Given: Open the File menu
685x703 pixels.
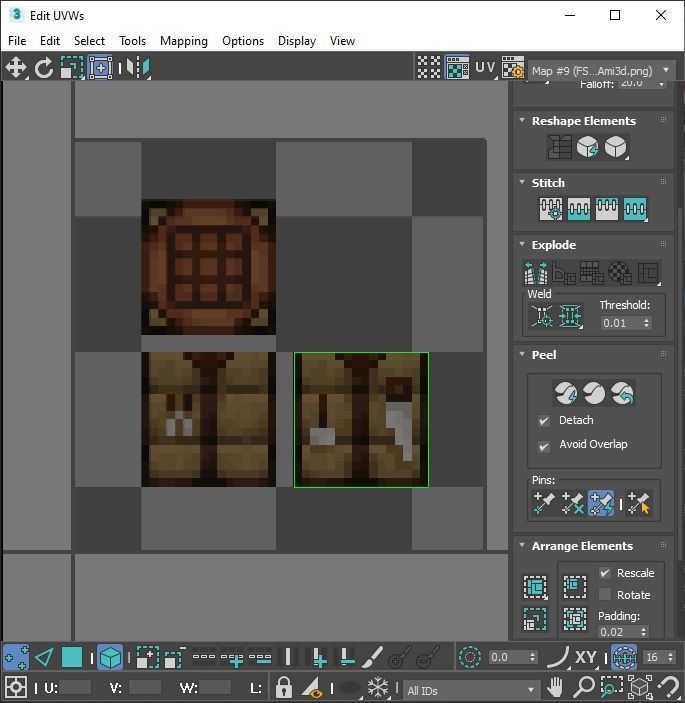Looking at the screenshot, I should click(x=17, y=41).
